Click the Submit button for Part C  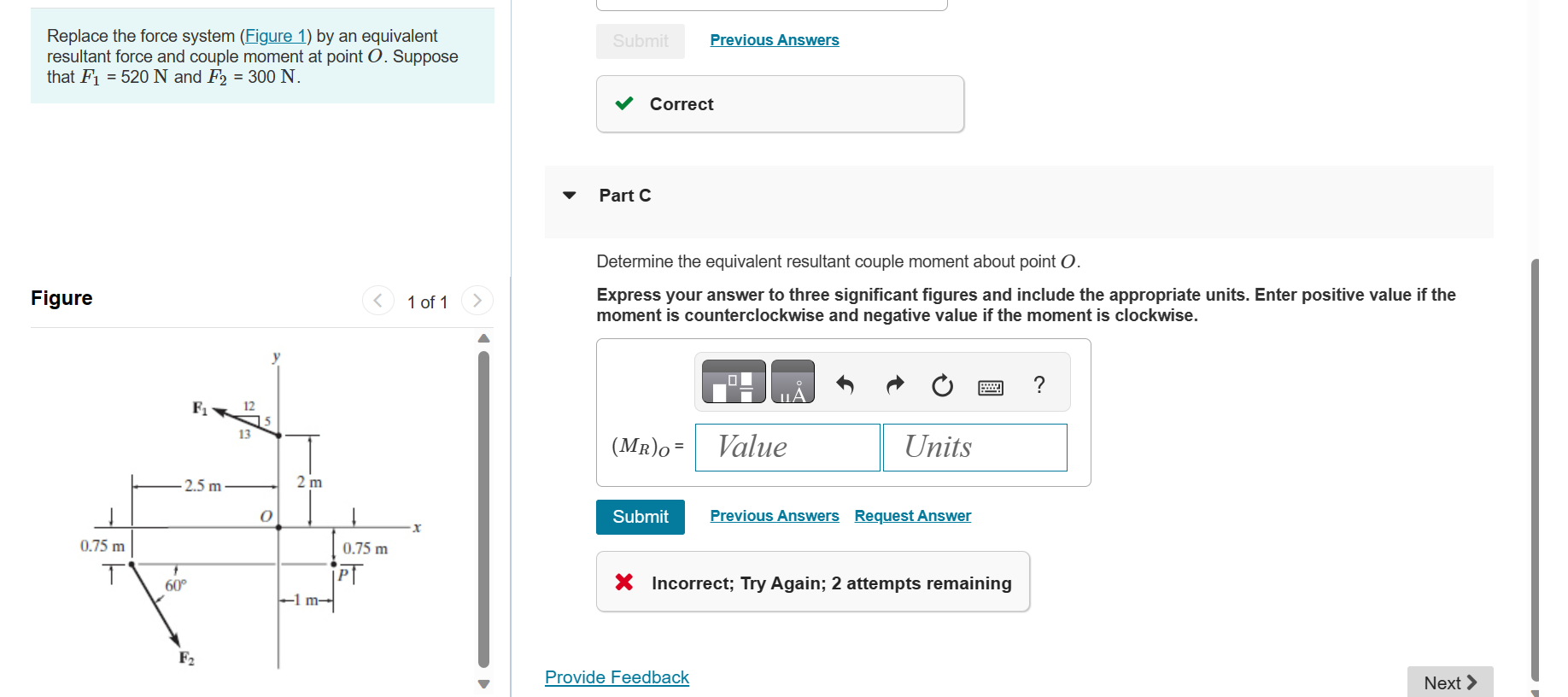click(x=640, y=517)
